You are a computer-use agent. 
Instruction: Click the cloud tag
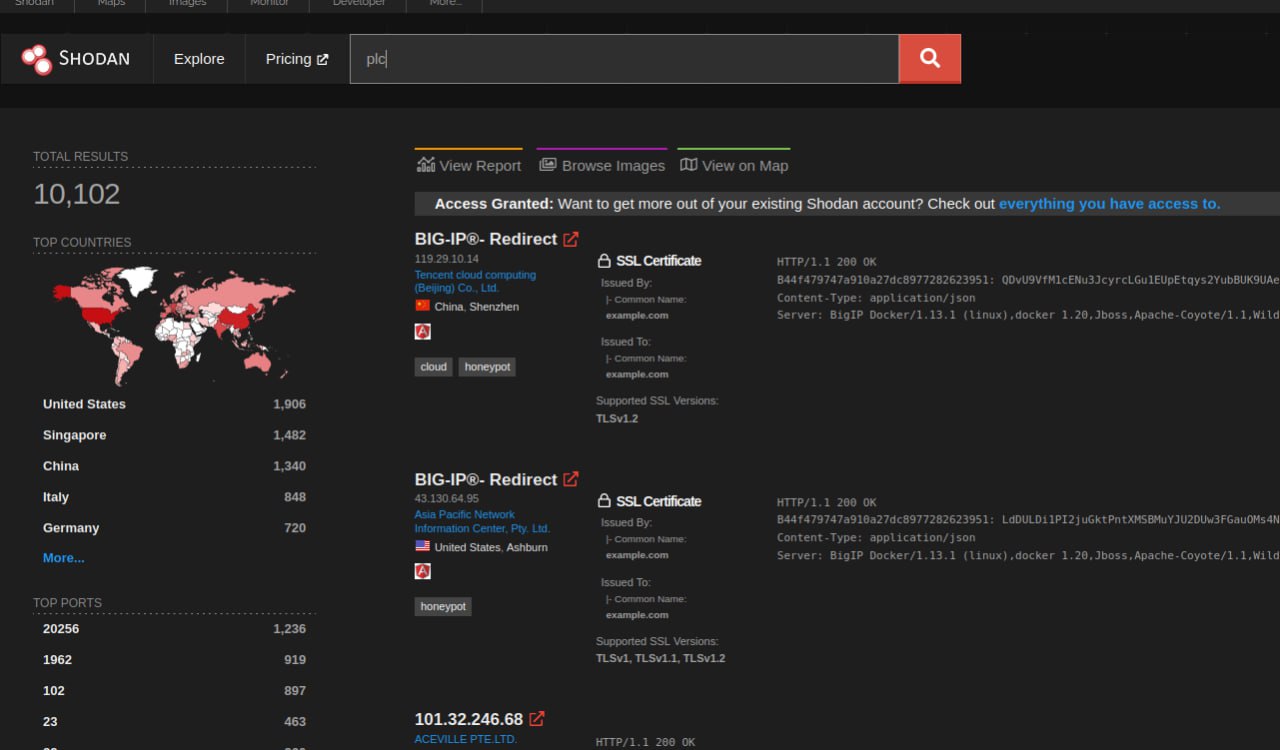[x=434, y=367]
